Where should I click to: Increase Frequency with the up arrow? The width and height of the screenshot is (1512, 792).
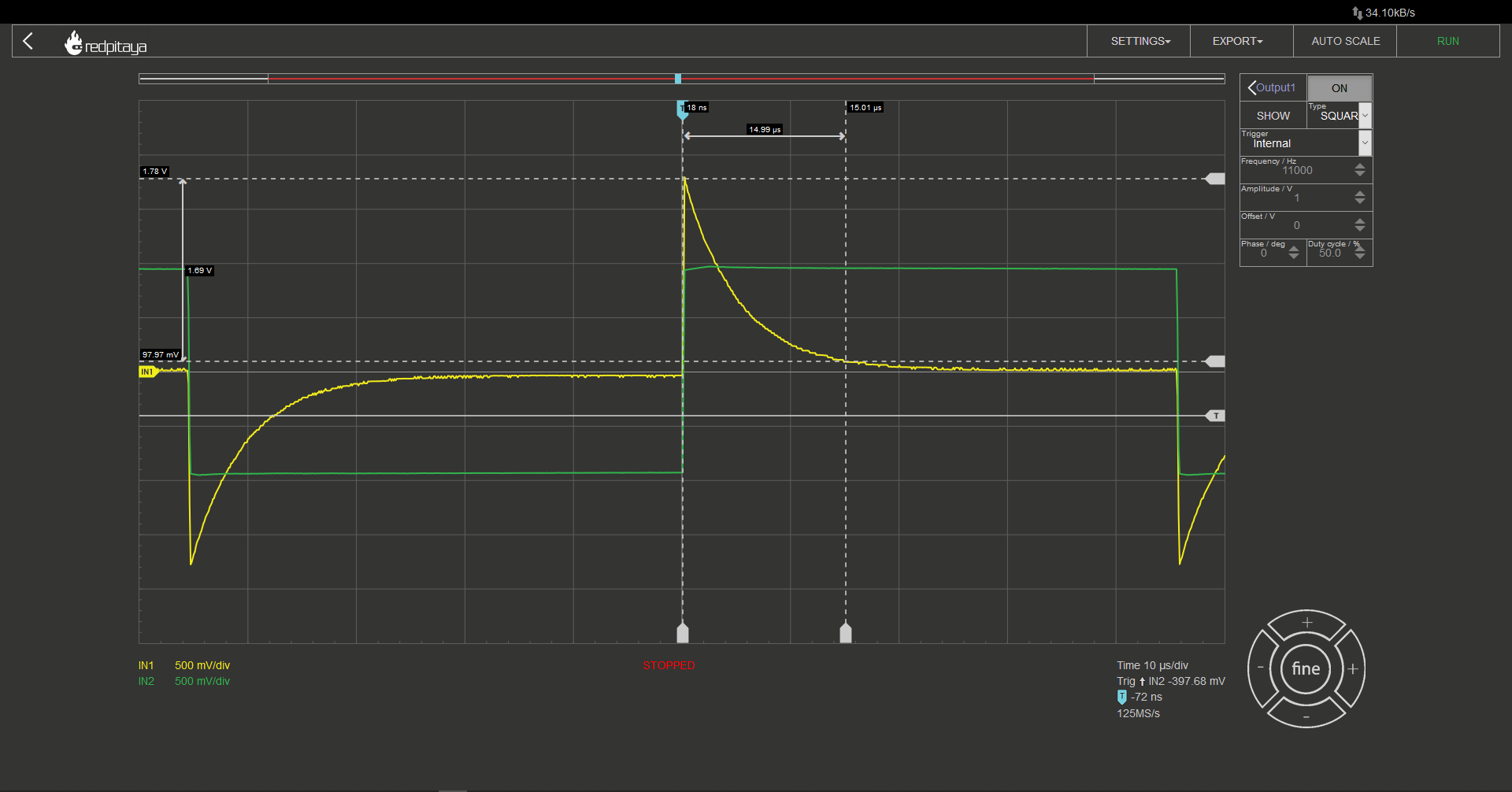tap(1360, 165)
